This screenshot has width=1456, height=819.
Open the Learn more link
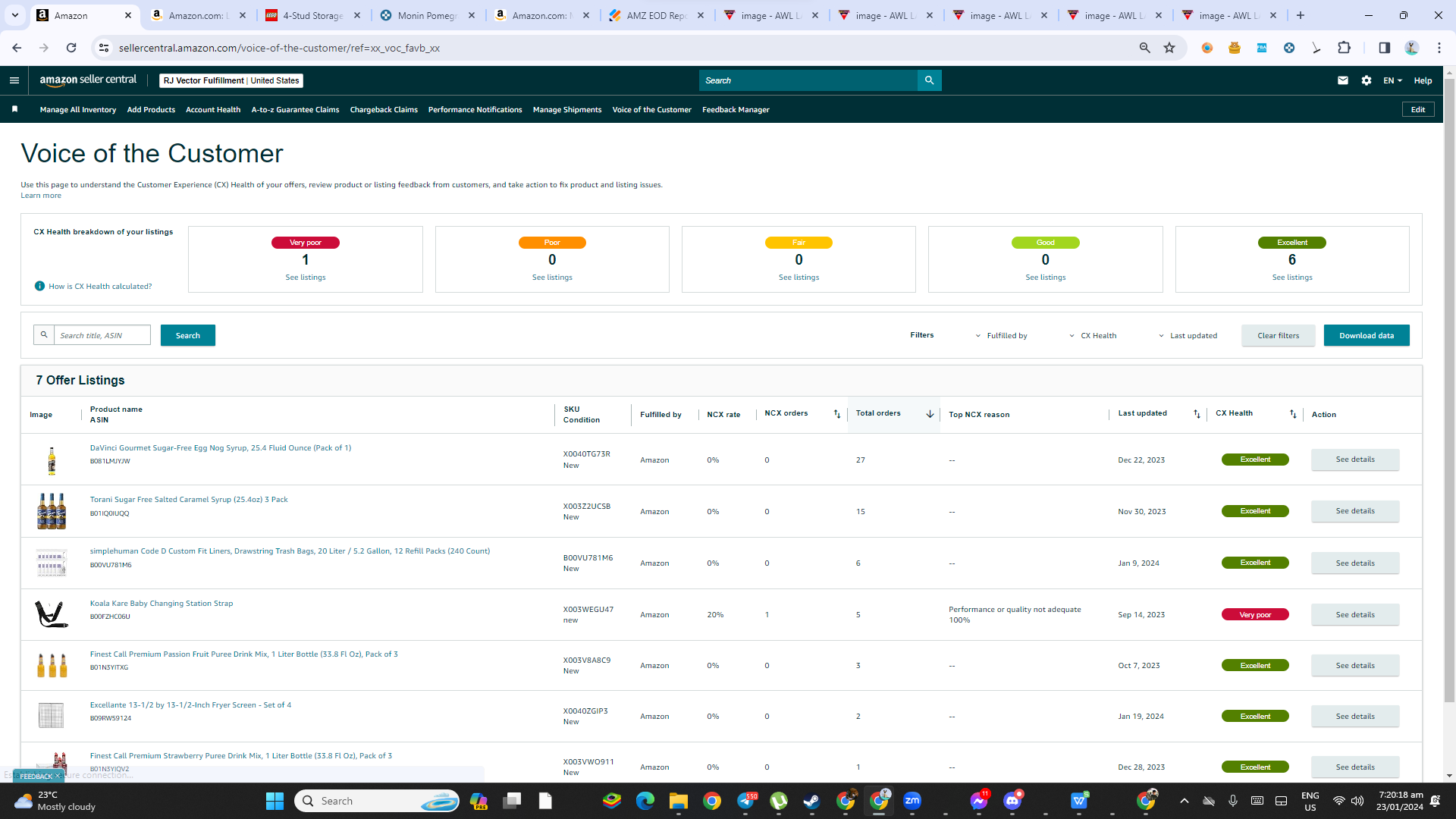click(41, 196)
